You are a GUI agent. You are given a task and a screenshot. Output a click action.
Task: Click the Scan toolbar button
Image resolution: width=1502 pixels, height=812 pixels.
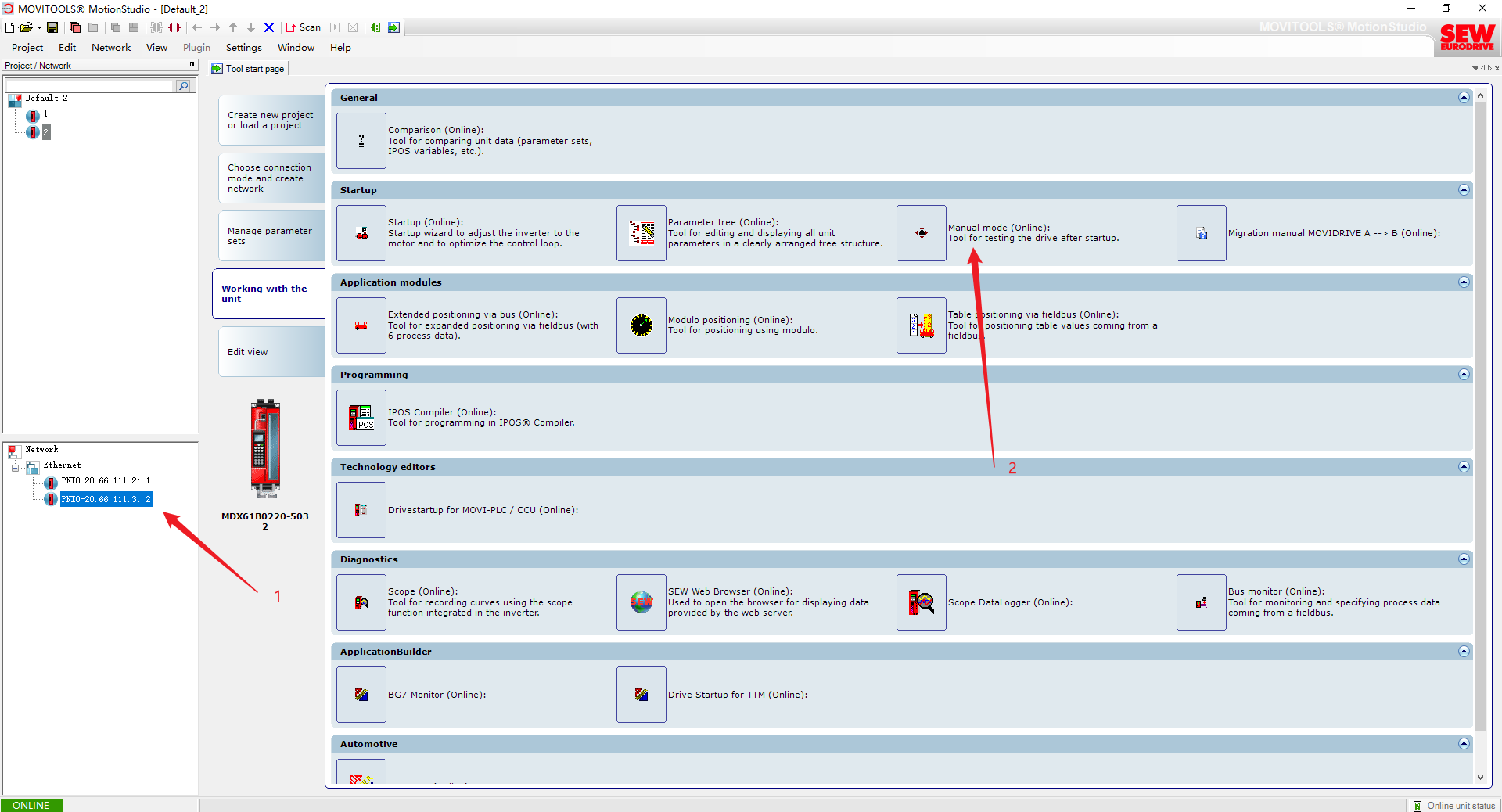[x=304, y=27]
